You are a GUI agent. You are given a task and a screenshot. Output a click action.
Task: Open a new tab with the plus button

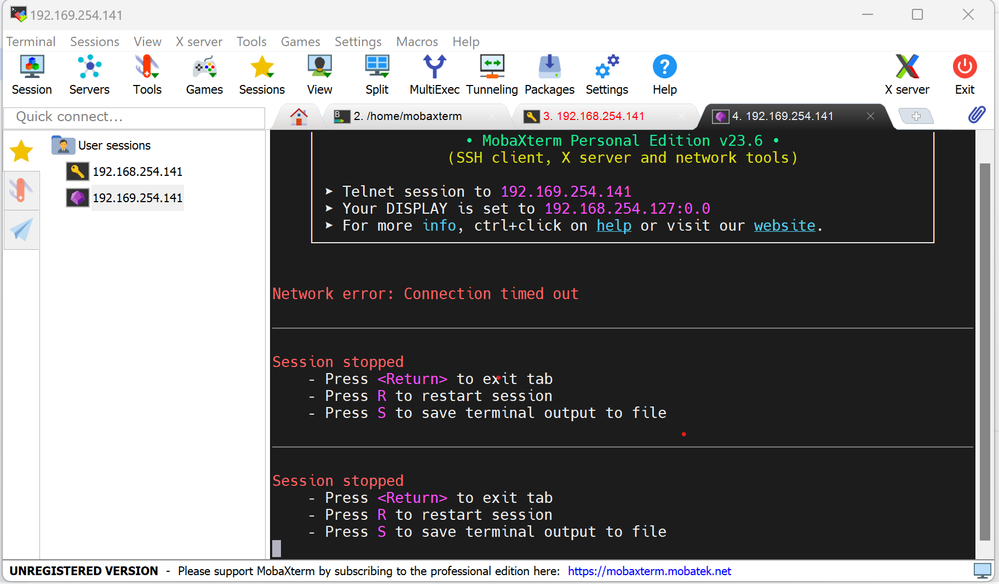[917, 115]
